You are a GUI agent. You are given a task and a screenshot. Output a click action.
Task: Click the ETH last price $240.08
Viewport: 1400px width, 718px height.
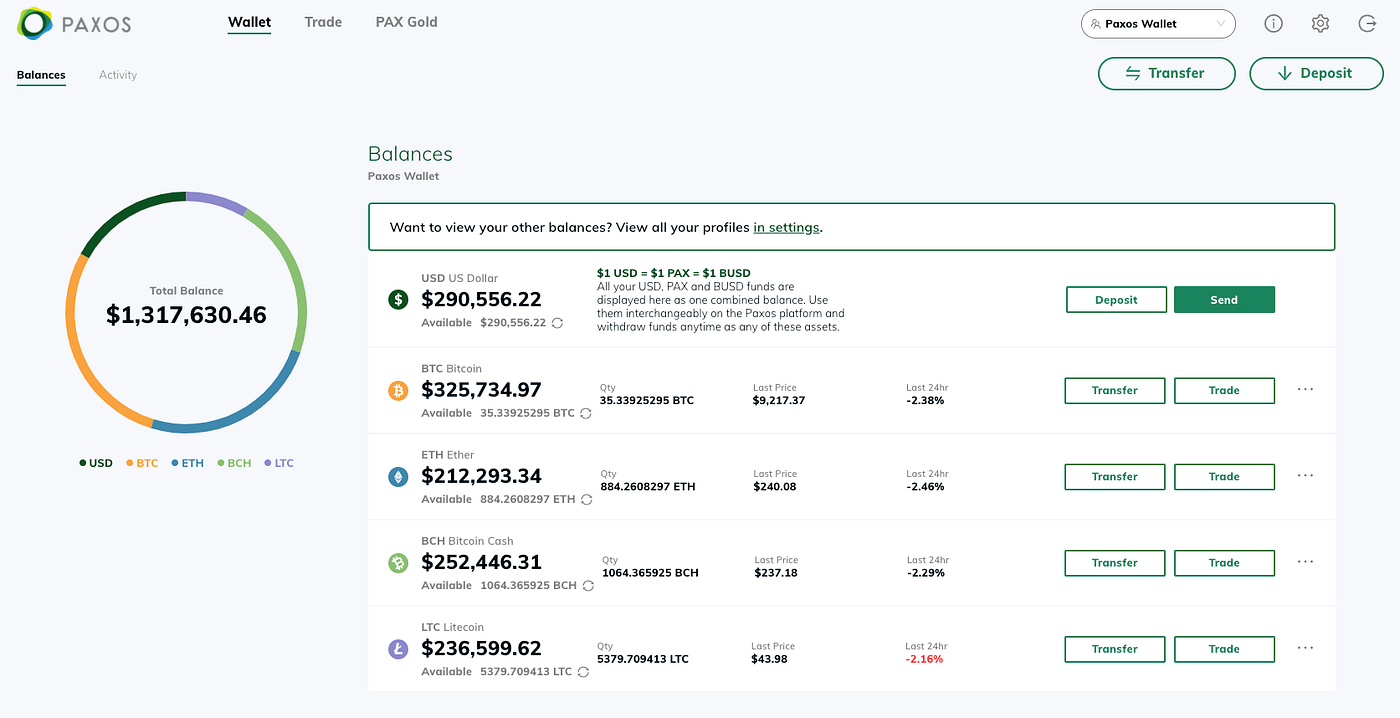[775, 486]
